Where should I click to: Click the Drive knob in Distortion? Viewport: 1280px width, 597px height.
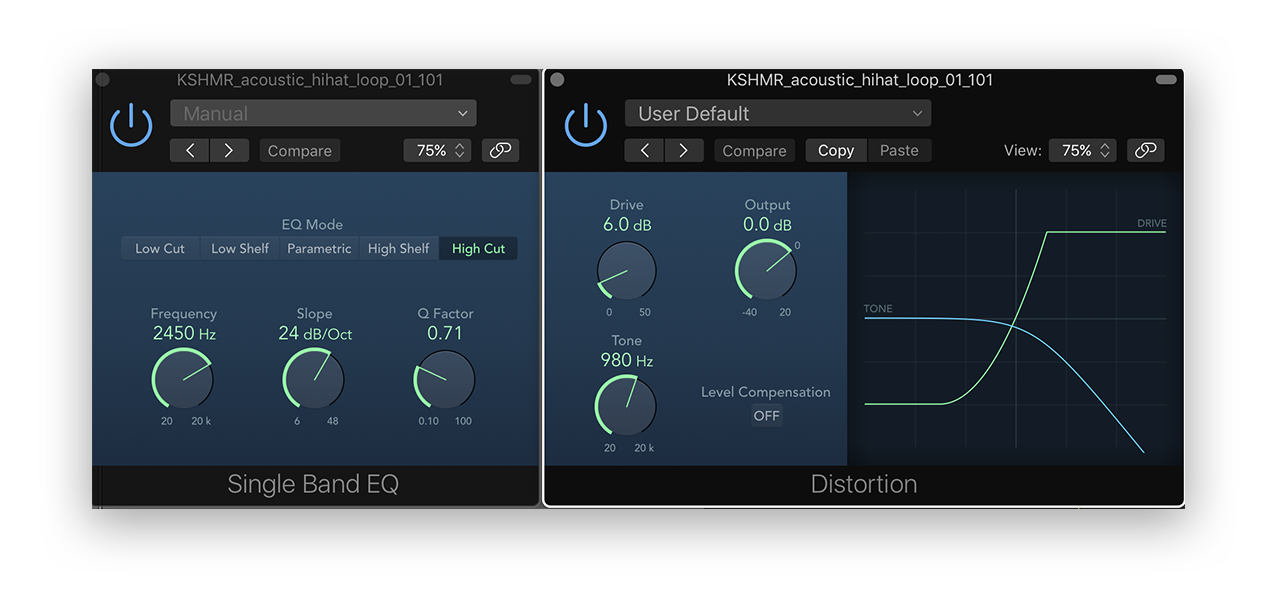click(x=627, y=270)
